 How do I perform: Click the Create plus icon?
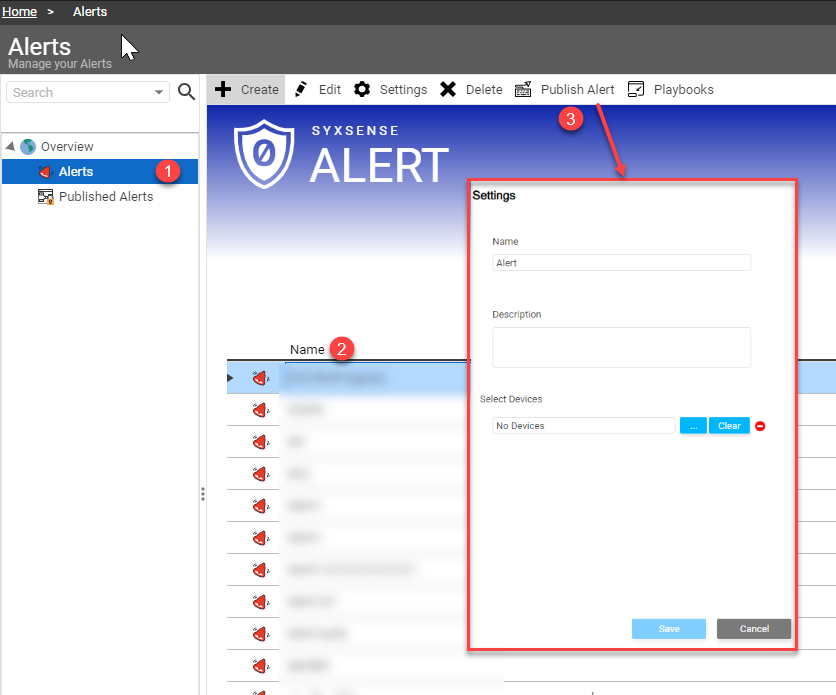pyautogui.click(x=224, y=89)
